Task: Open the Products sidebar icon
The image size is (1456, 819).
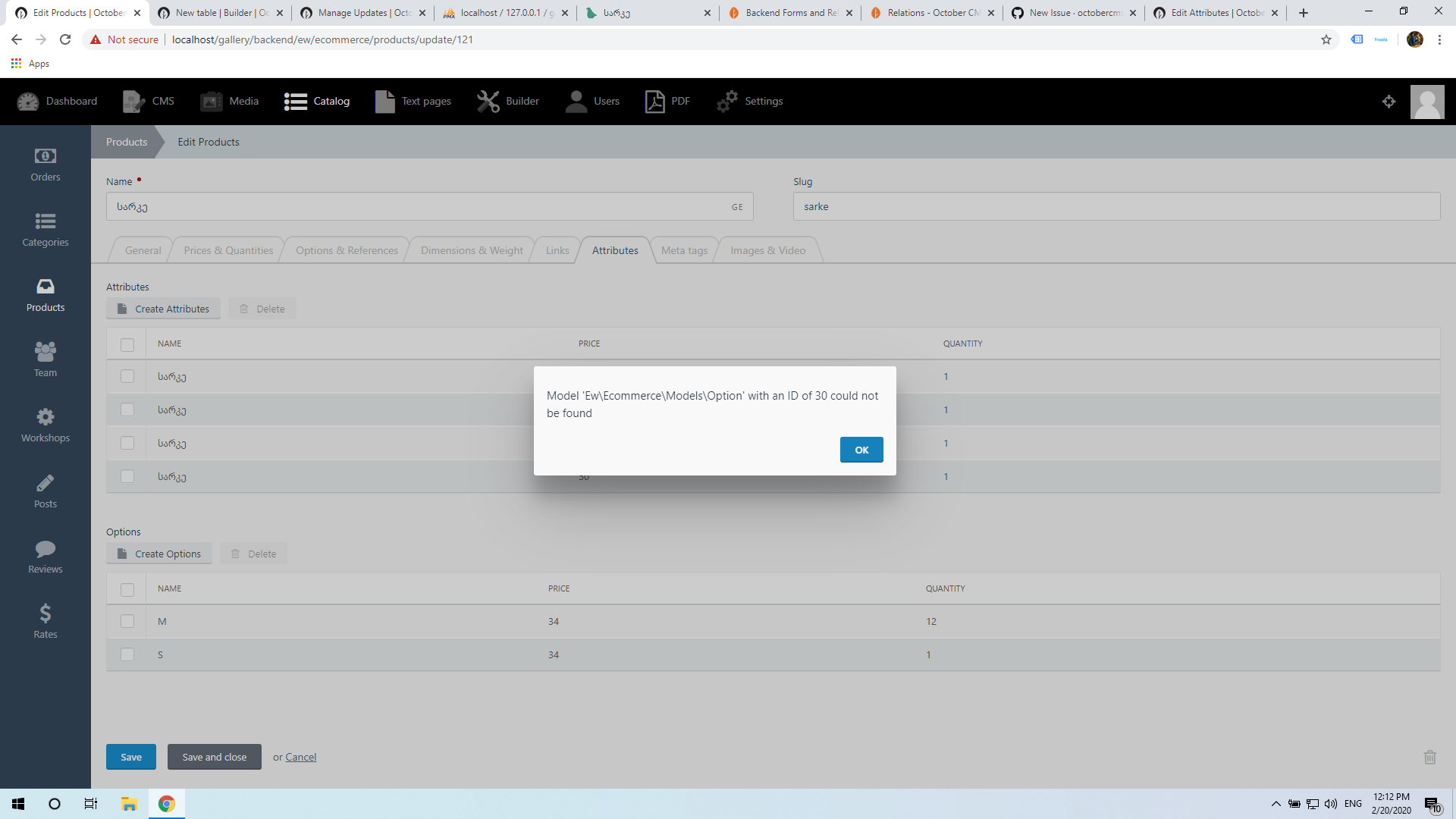Action: tap(45, 292)
